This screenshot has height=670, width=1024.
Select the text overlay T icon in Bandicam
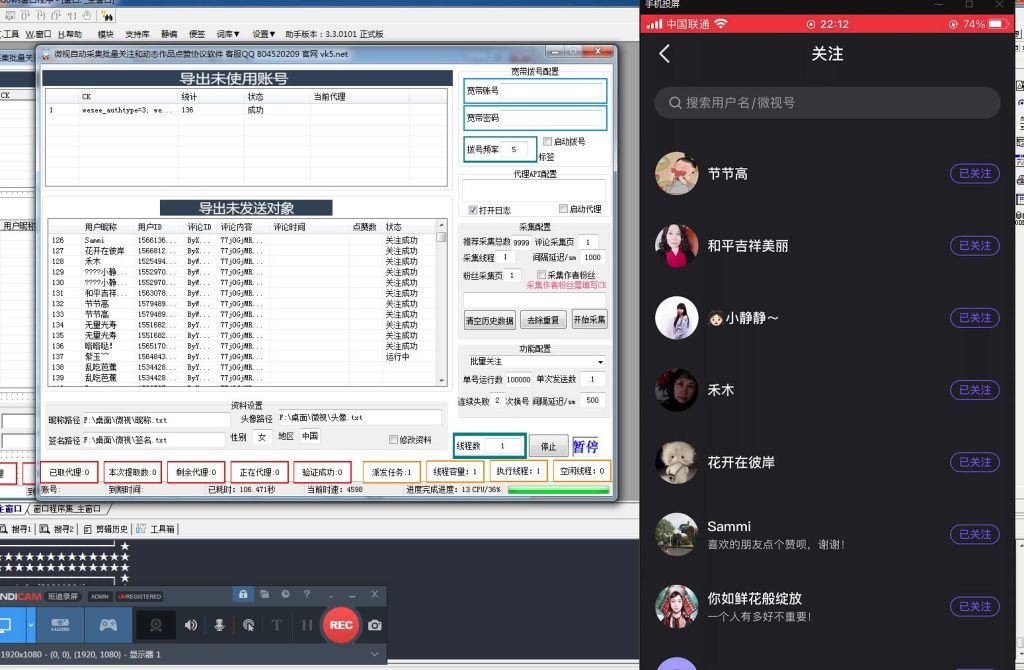tap(276, 624)
